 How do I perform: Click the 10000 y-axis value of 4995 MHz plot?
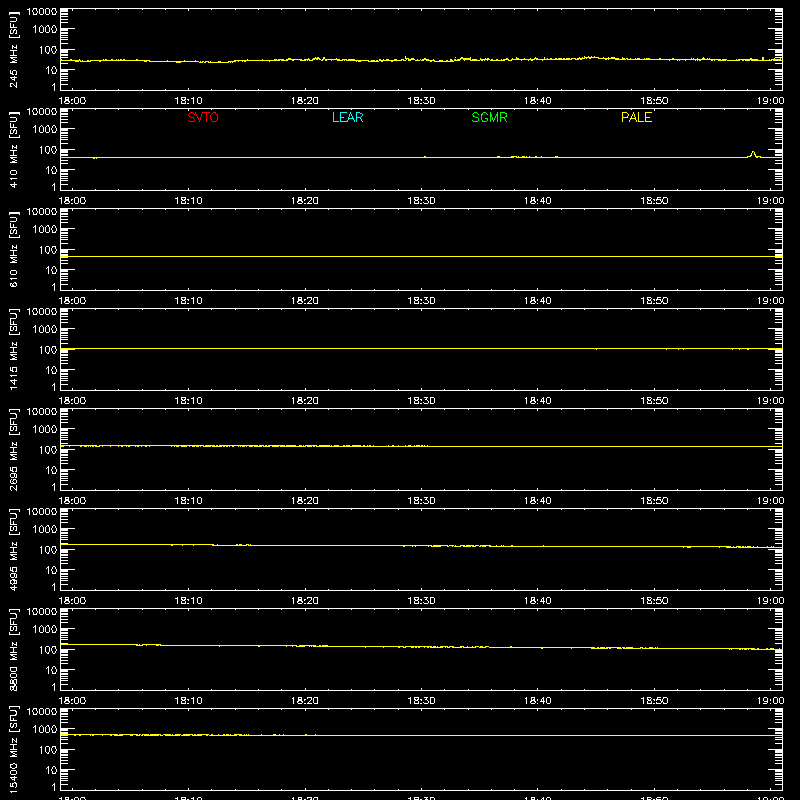coord(42,512)
